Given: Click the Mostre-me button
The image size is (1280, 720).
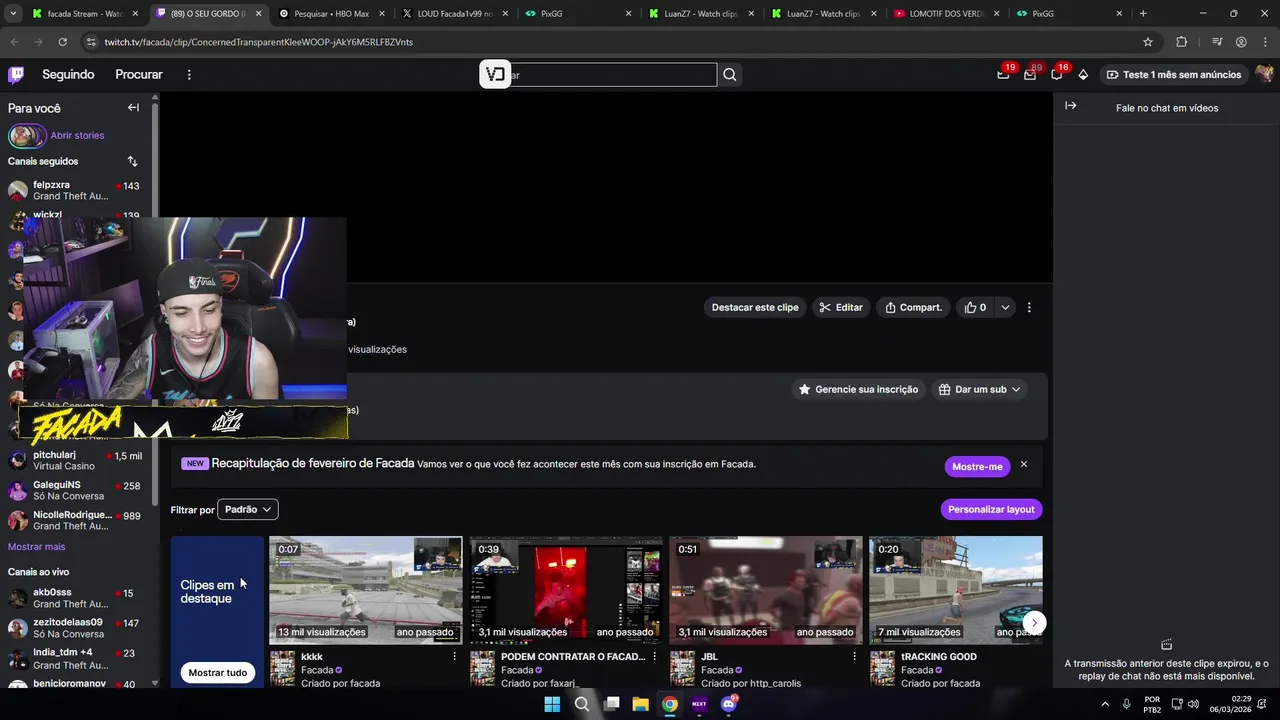Looking at the screenshot, I should (x=977, y=466).
